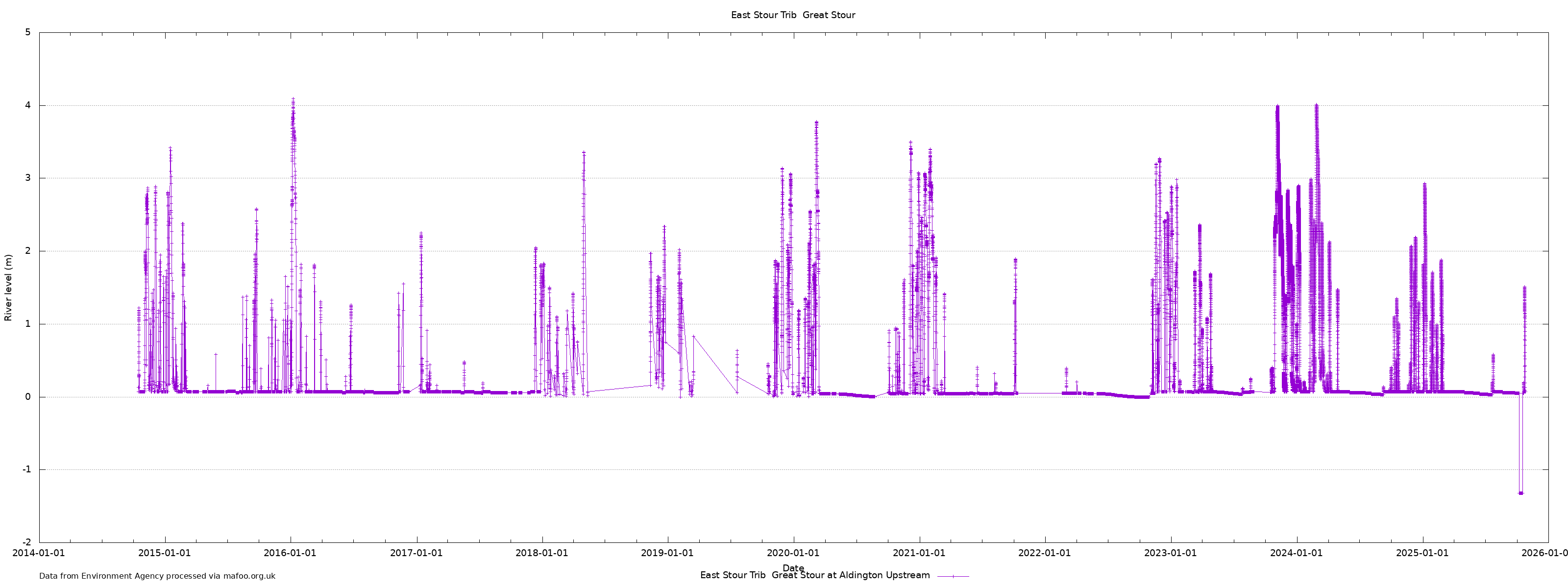Click the mid-2018 peak near 3.3 m
The width and height of the screenshot is (1568, 588).
click(584, 154)
